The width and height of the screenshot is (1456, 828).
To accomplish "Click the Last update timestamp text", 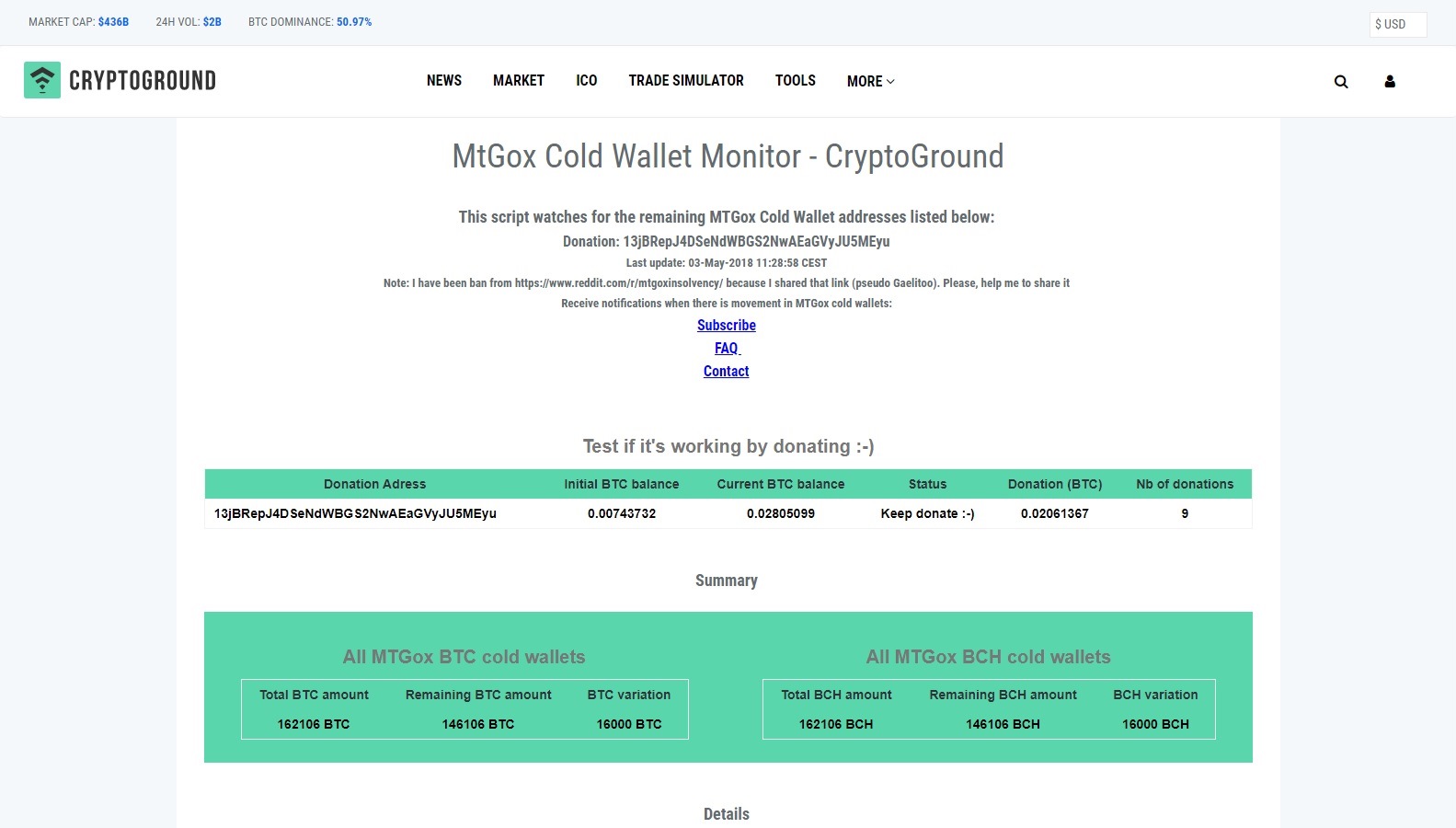I will 727,262.
